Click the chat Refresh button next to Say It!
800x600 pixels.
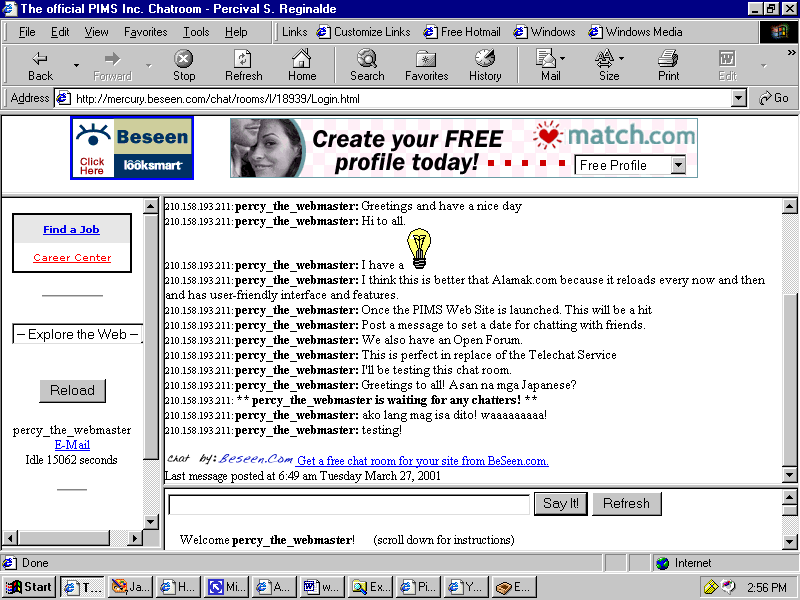[x=627, y=504]
